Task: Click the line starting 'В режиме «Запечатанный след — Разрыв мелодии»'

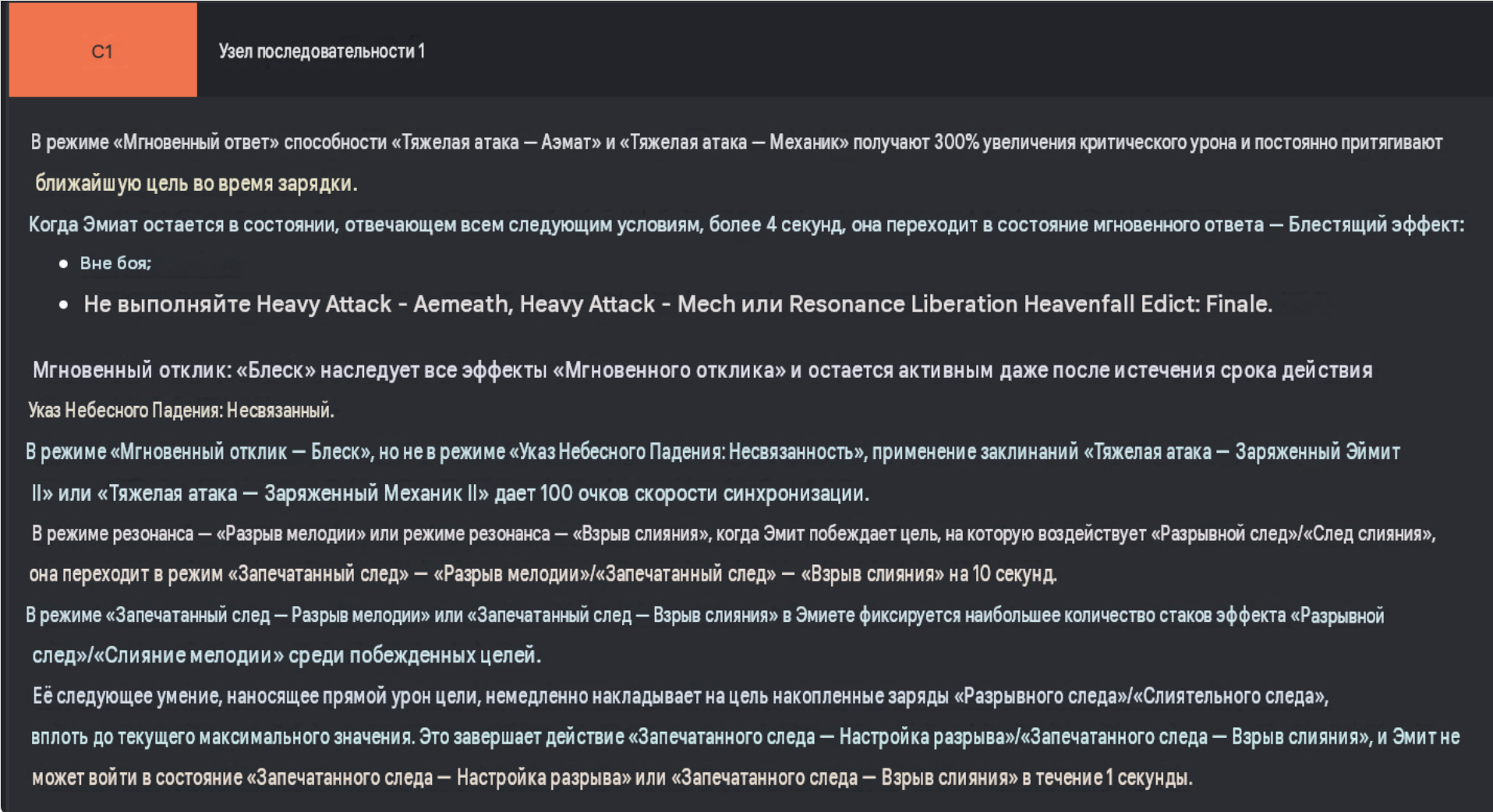Action: (x=705, y=616)
